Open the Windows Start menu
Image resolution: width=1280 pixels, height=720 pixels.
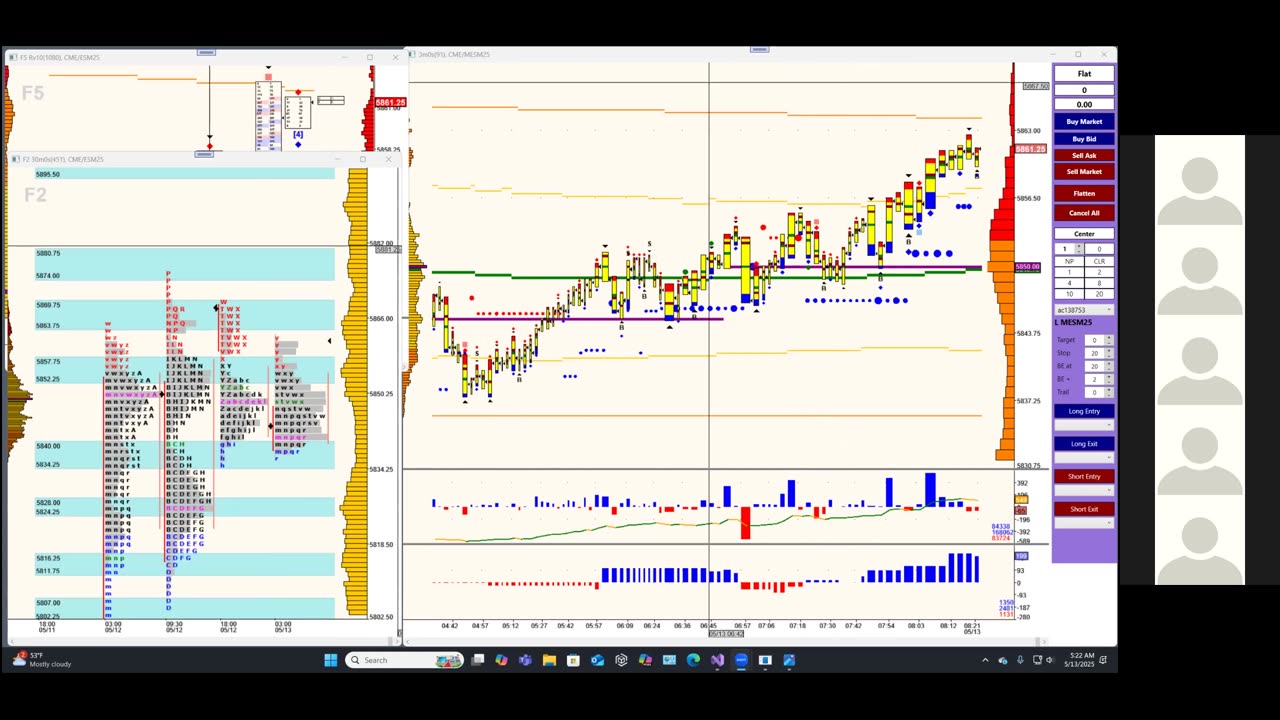331,660
